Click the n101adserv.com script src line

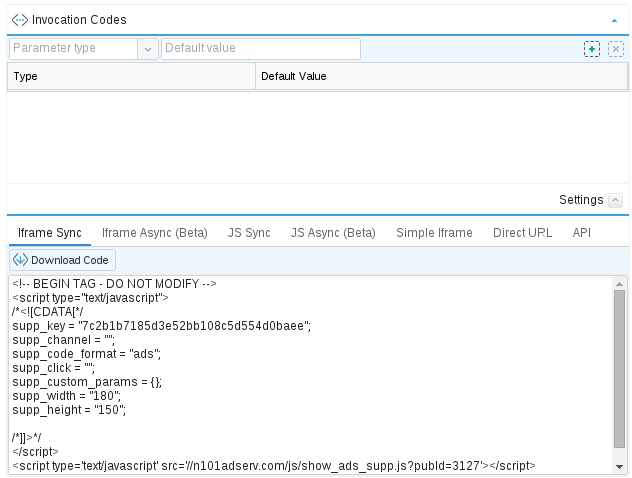tap(274, 466)
